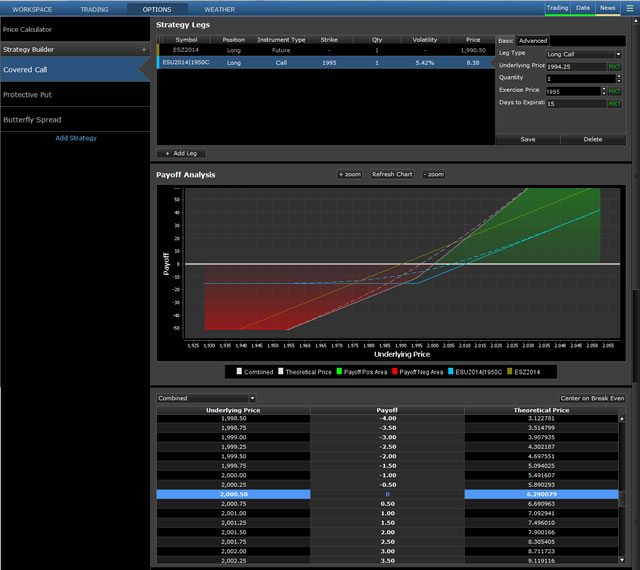
Task: Click Theoretical Price value 6.690963
Action: [x=541, y=504]
